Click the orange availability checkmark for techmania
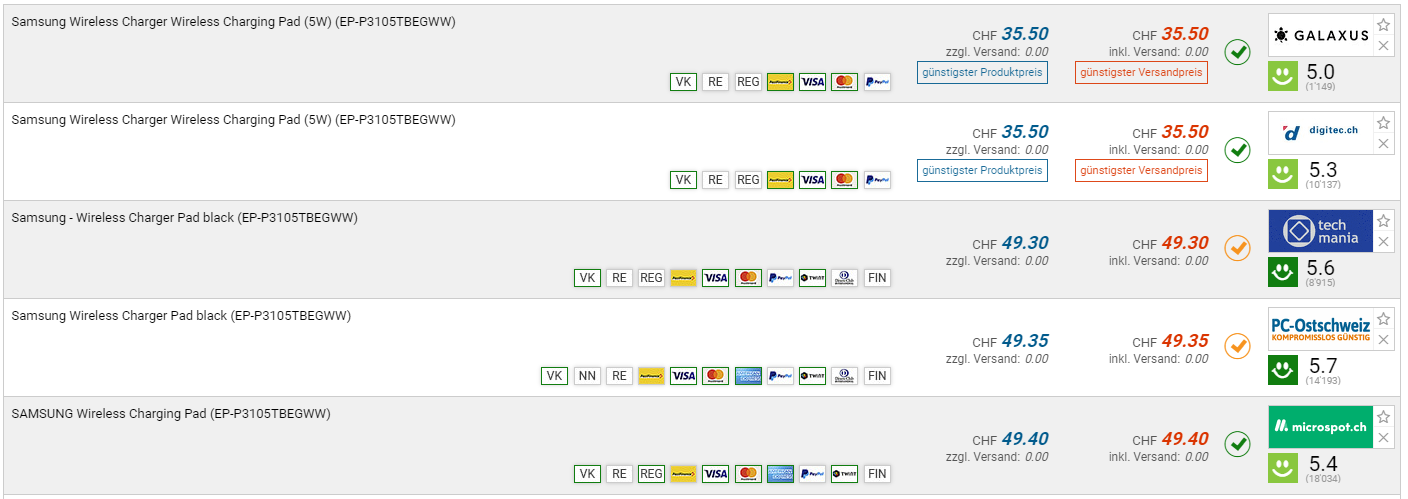The height and width of the screenshot is (499, 1408). (x=1238, y=248)
